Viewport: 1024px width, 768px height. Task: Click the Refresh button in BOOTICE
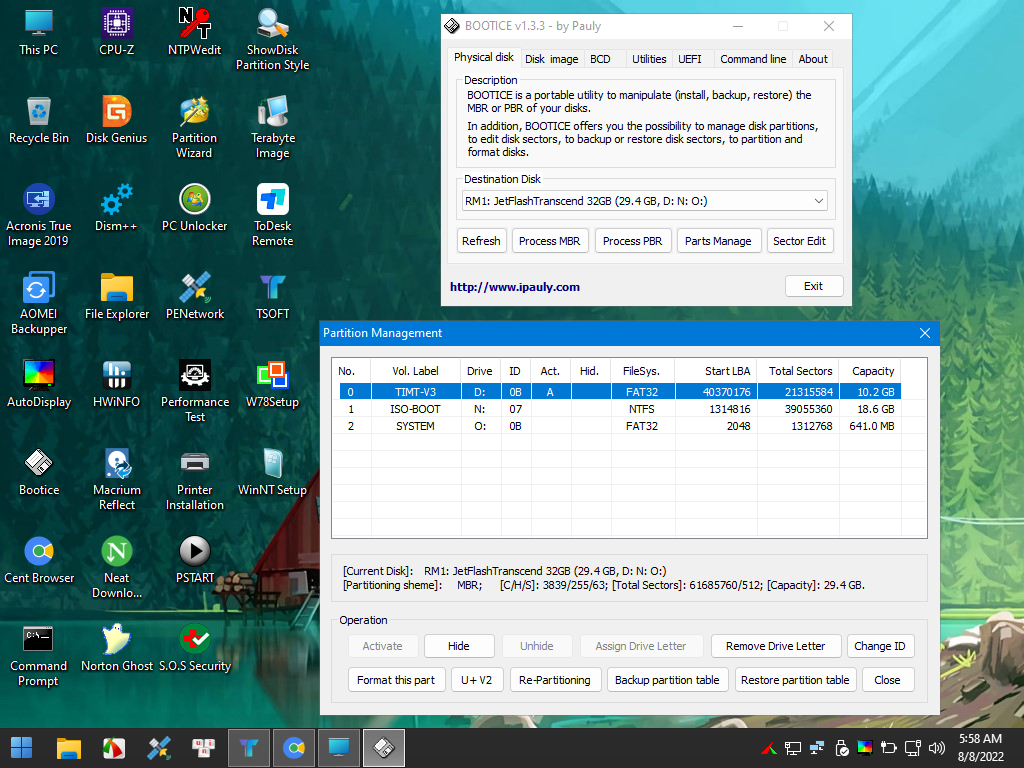point(481,241)
